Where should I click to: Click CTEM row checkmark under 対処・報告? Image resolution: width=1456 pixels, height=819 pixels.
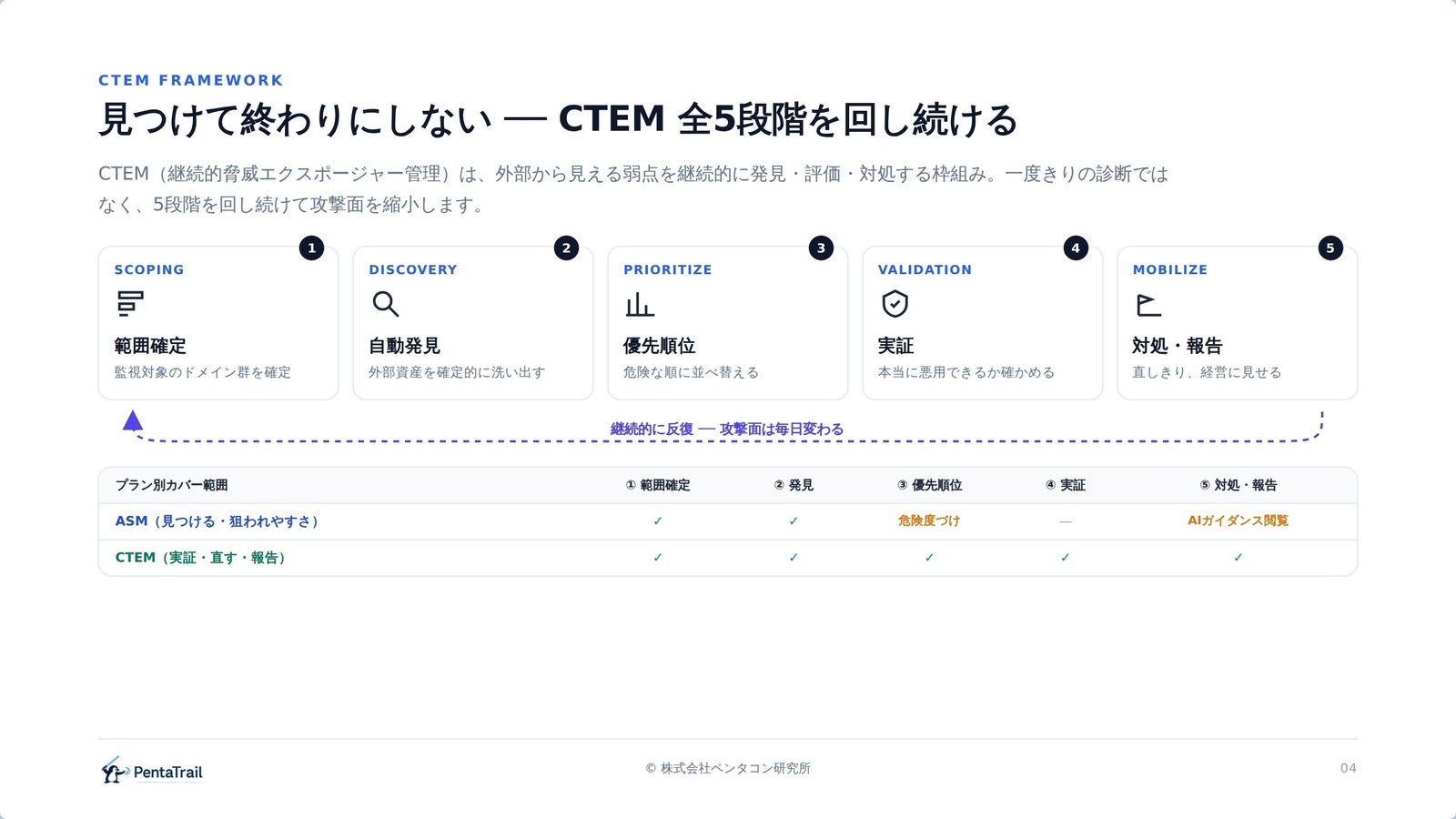pyautogui.click(x=1238, y=558)
